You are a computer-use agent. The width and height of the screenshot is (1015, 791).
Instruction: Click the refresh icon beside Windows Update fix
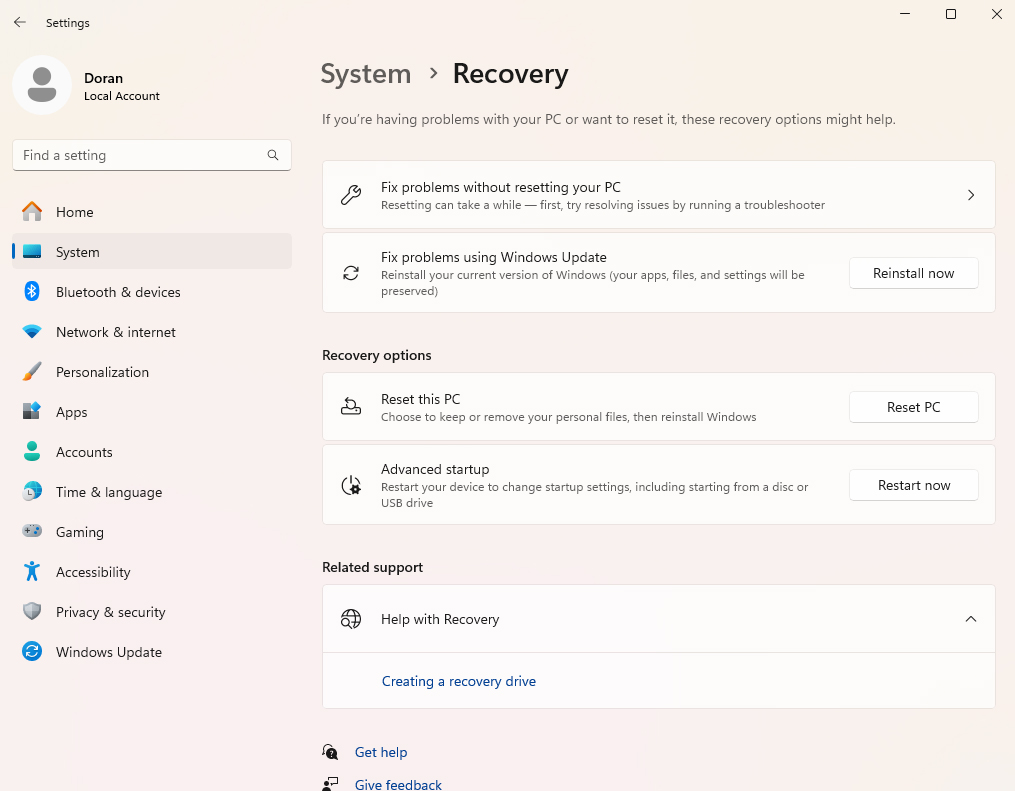pos(351,273)
